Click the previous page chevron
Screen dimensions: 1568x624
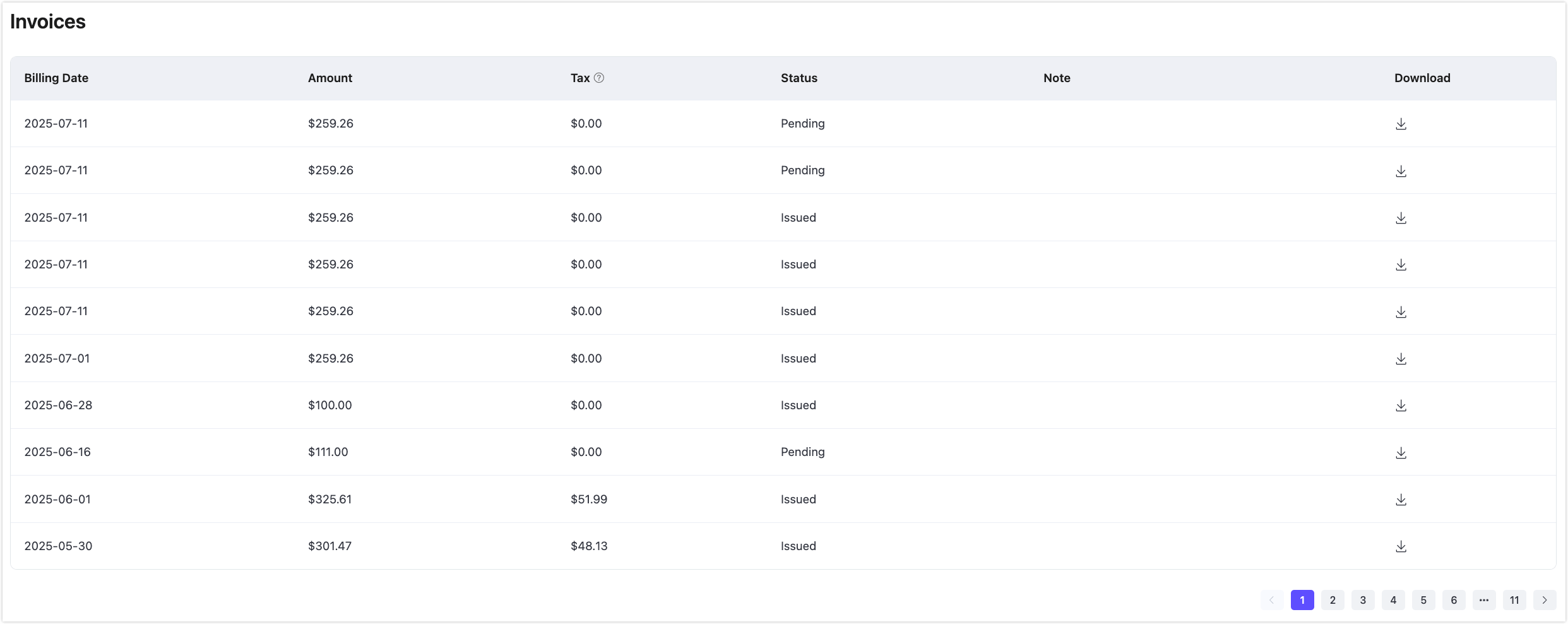1271,600
